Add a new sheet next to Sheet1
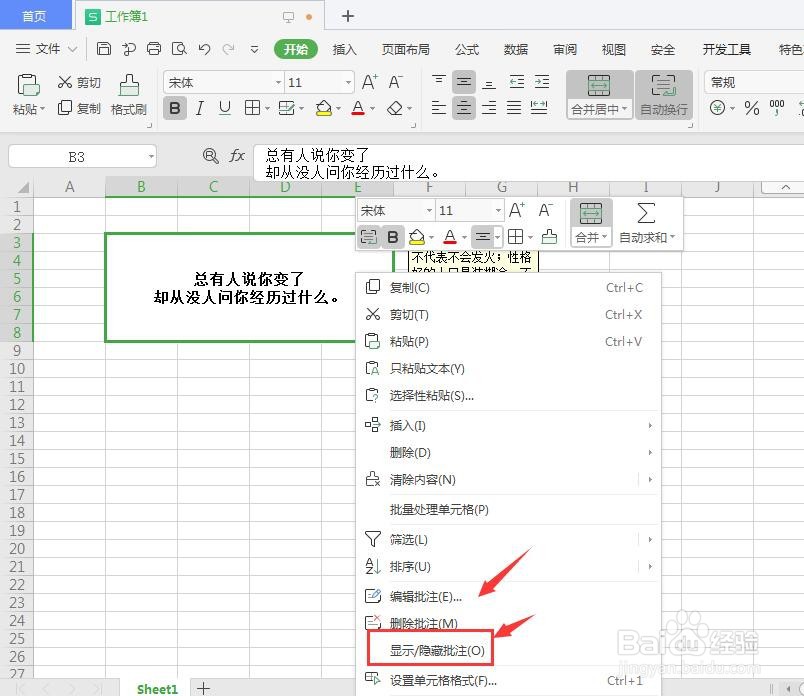The height and width of the screenshot is (696, 804). click(203, 688)
